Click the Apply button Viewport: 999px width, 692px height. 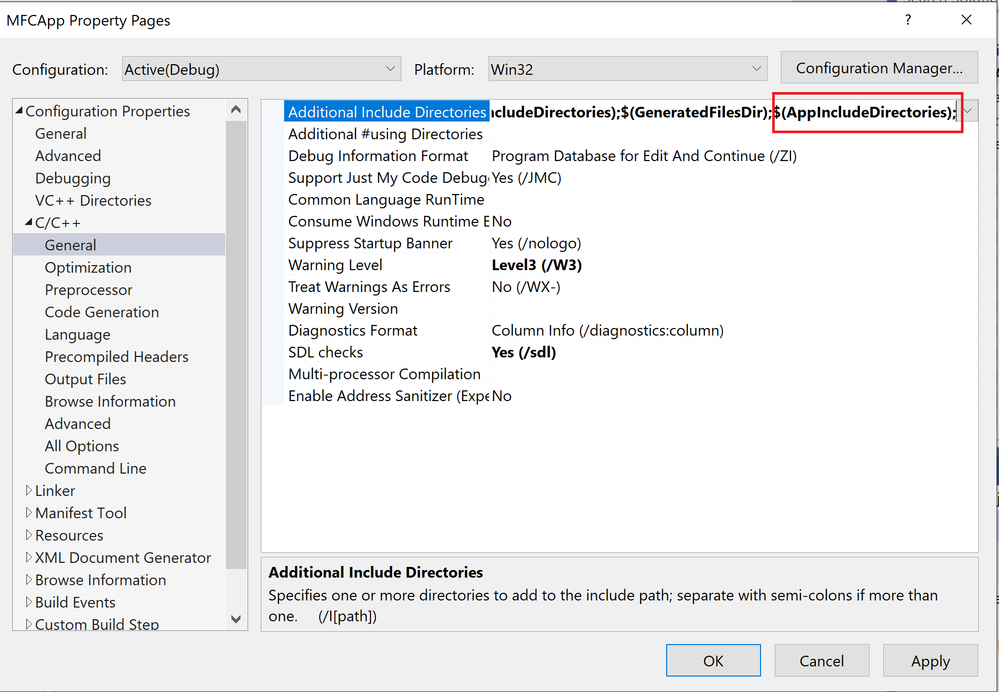pyautogui.click(x=930, y=661)
